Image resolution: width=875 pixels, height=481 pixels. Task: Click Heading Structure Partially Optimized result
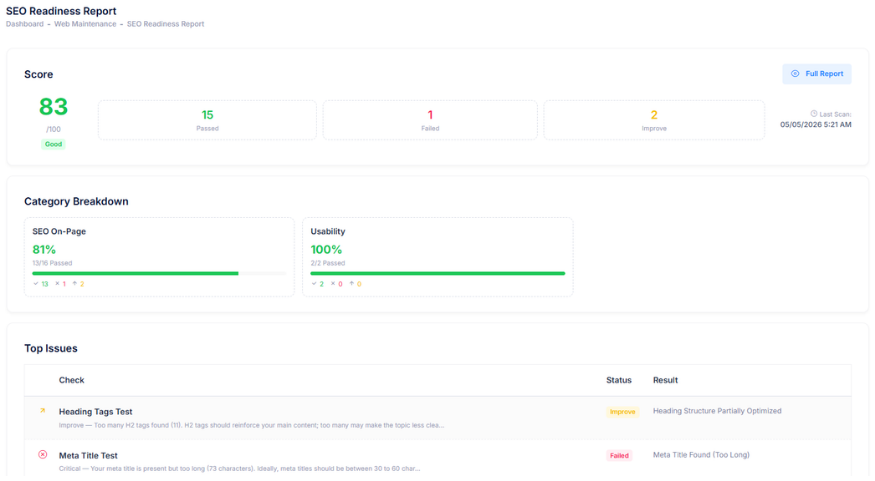click(717, 411)
